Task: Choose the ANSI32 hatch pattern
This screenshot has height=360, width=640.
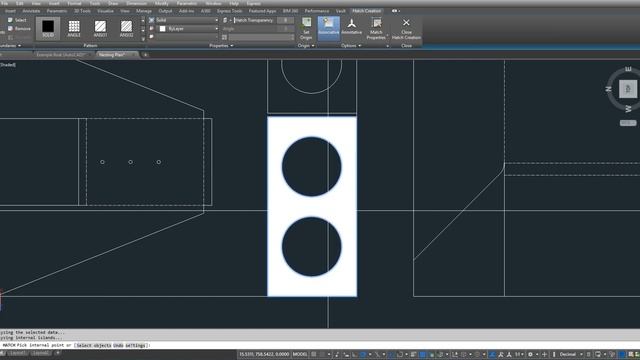Action: coord(127,28)
